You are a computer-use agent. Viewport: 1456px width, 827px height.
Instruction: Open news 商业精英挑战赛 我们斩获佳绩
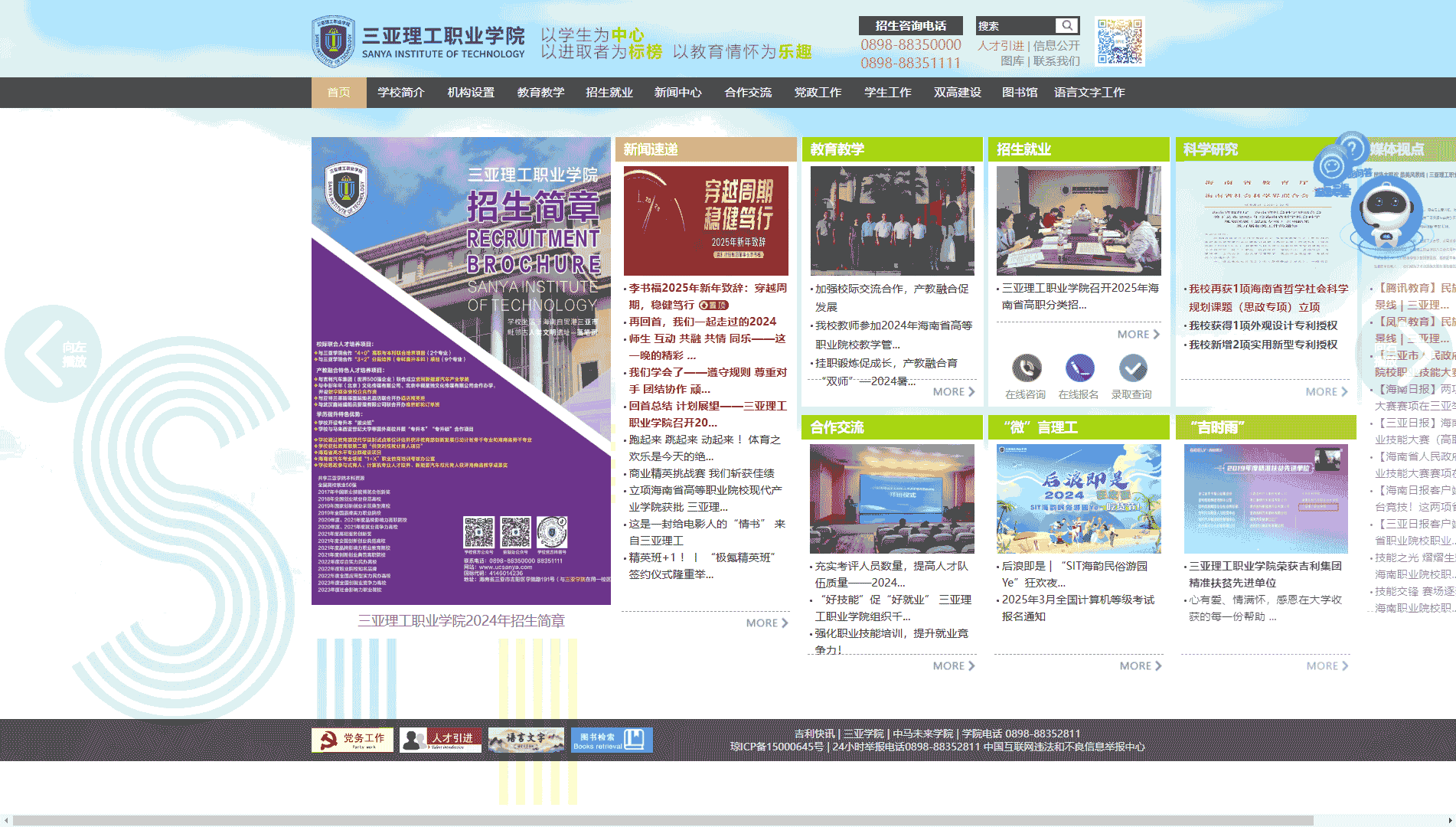click(x=701, y=473)
